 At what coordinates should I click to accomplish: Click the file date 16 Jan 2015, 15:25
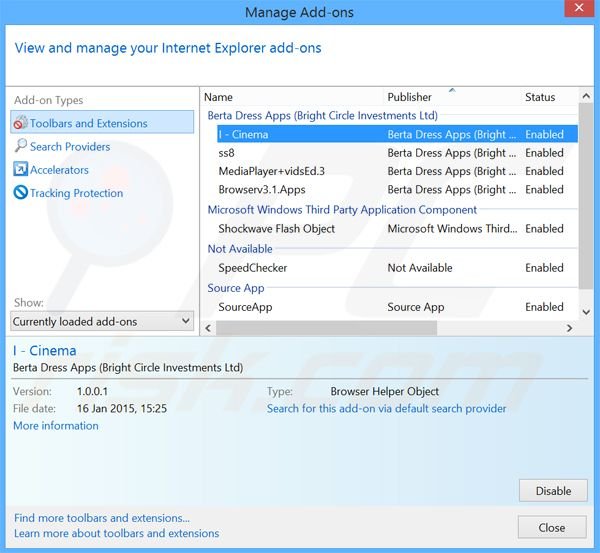tap(122, 408)
